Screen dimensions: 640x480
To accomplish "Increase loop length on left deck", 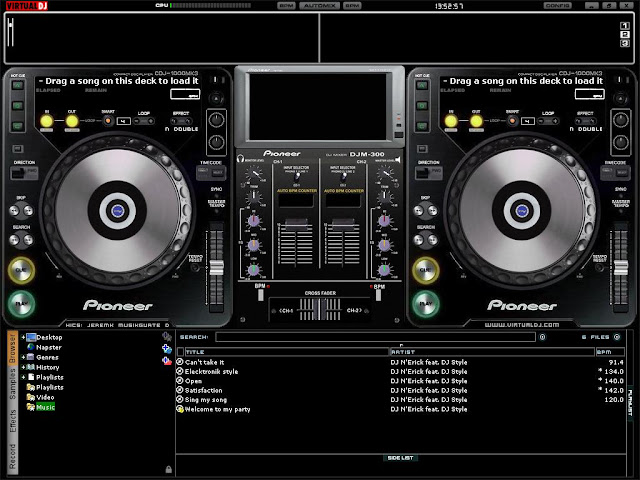I will [x=151, y=121].
